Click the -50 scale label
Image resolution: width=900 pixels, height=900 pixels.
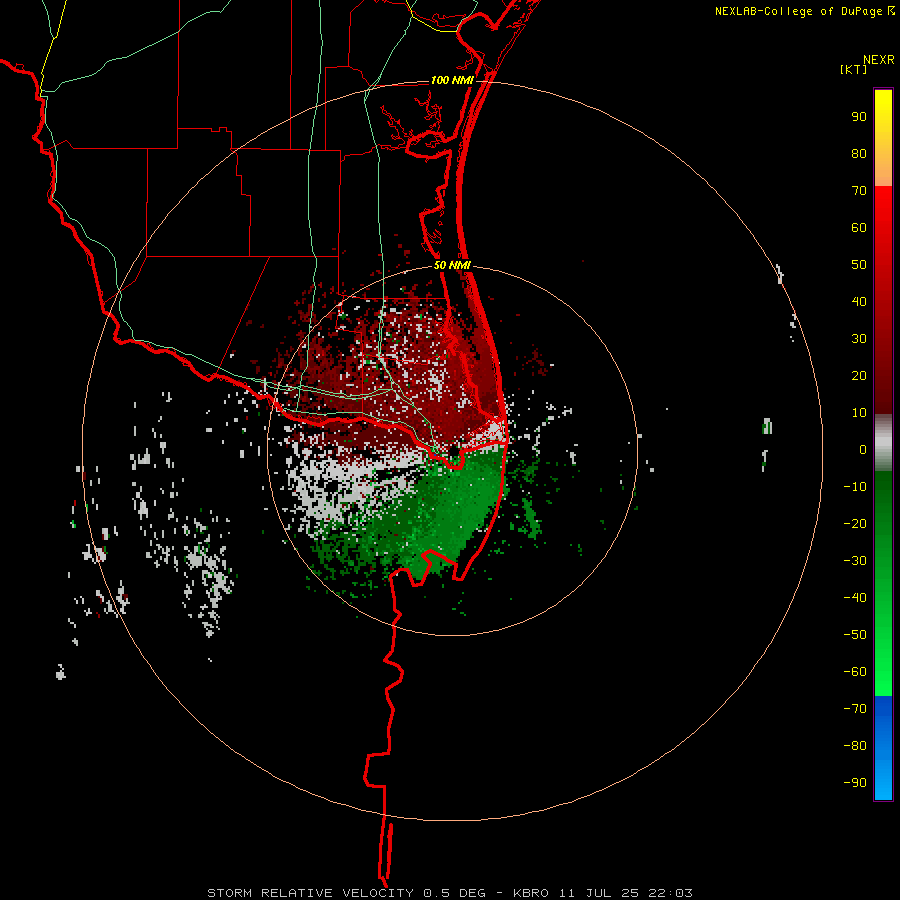click(855, 635)
